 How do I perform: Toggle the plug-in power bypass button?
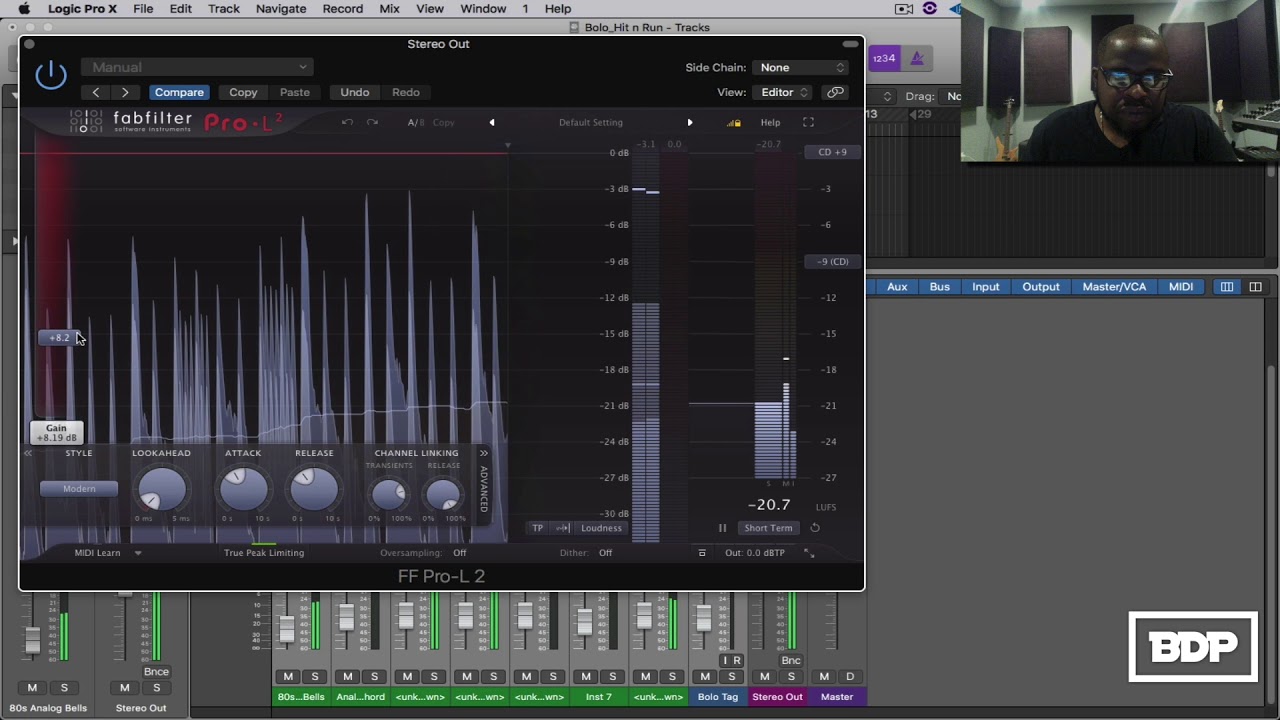[x=51, y=74]
